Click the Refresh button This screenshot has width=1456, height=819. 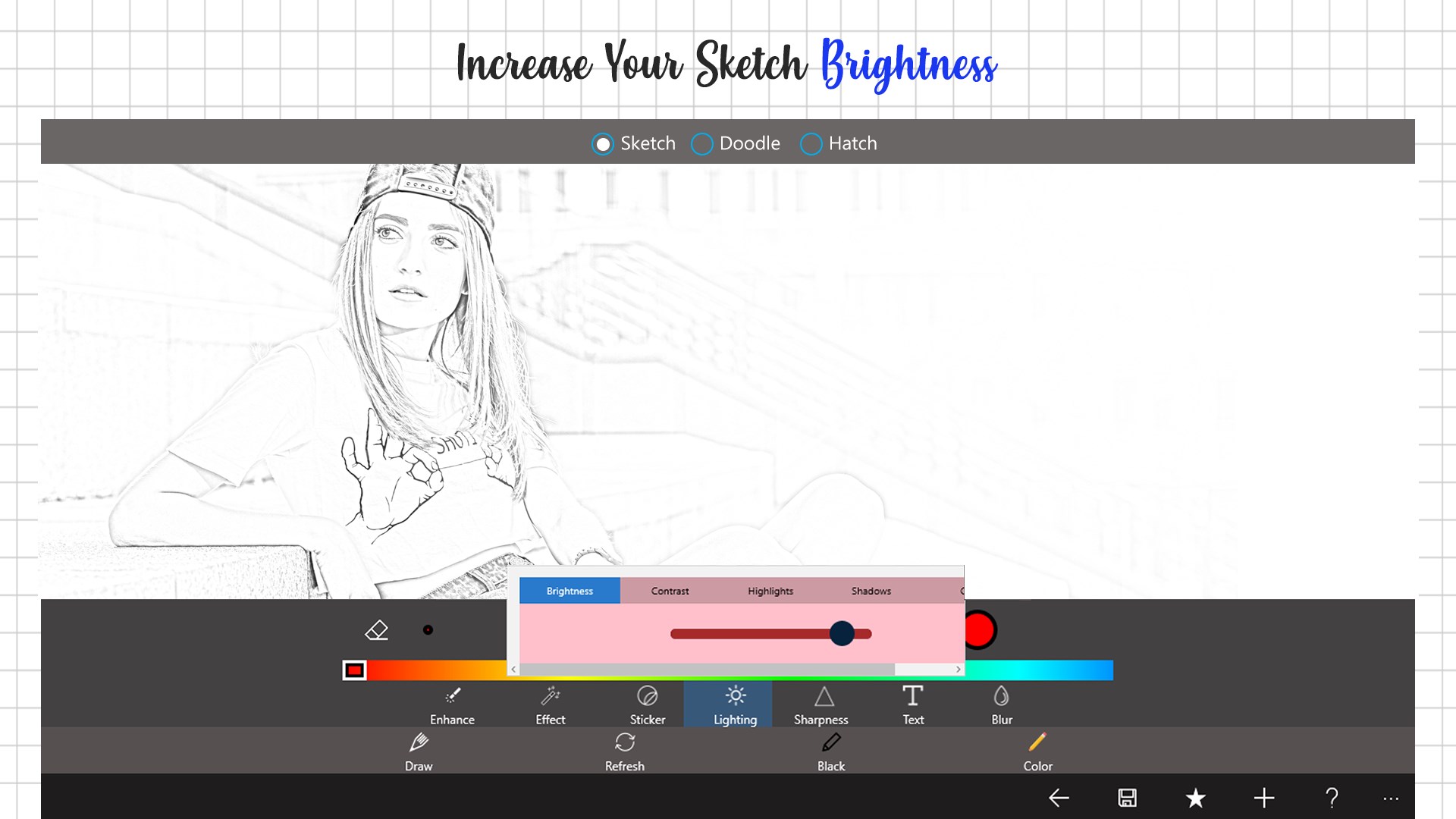coord(625,751)
